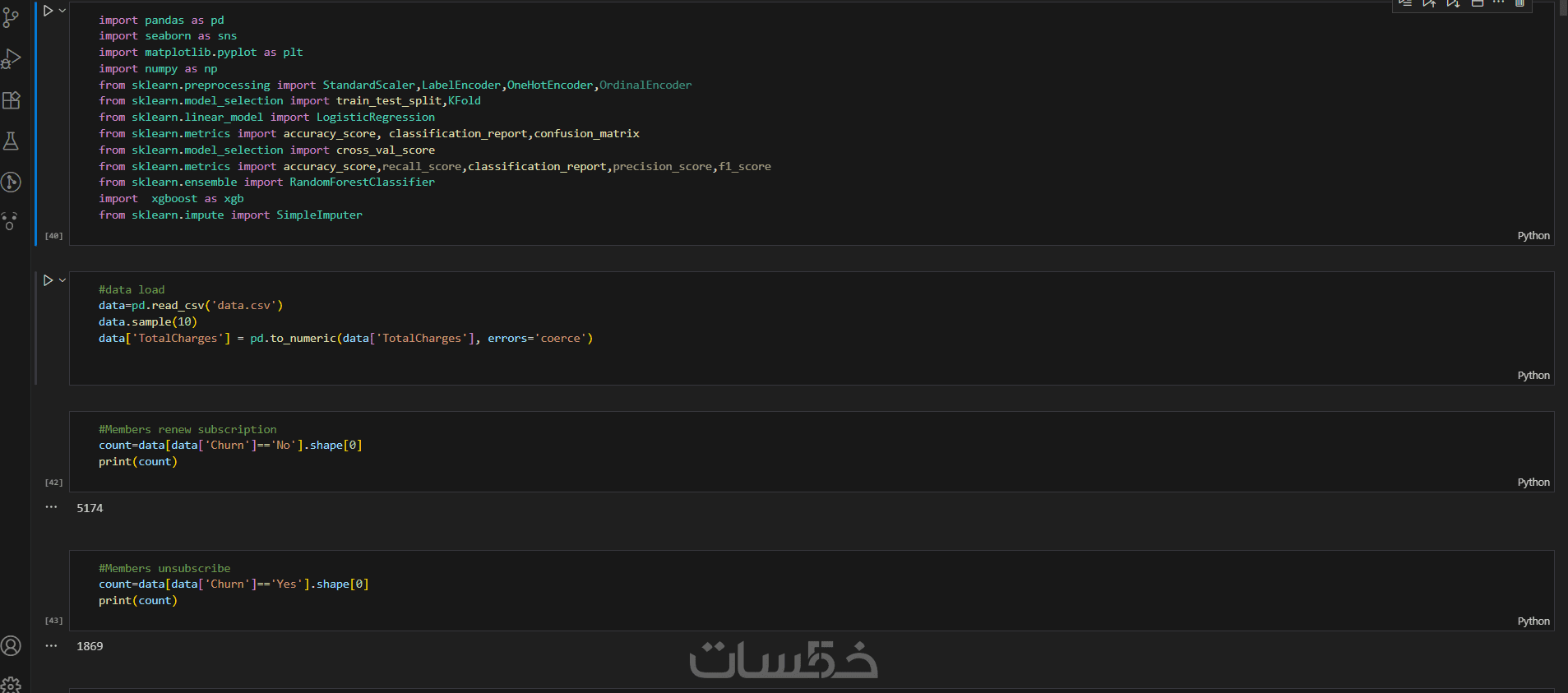Open output actions menu for the 1869 output

click(51, 646)
